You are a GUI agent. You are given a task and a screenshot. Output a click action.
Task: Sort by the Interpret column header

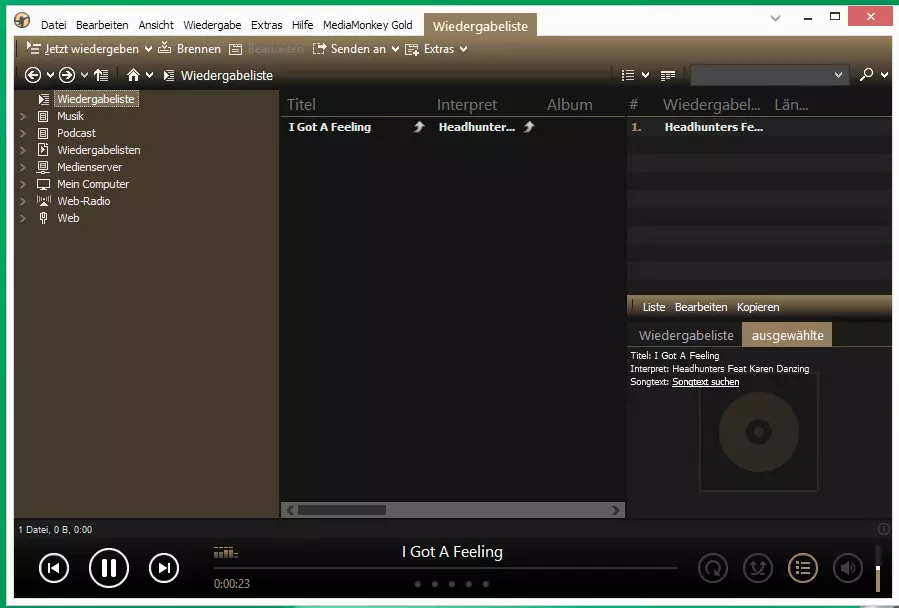(x=467, y=104)
